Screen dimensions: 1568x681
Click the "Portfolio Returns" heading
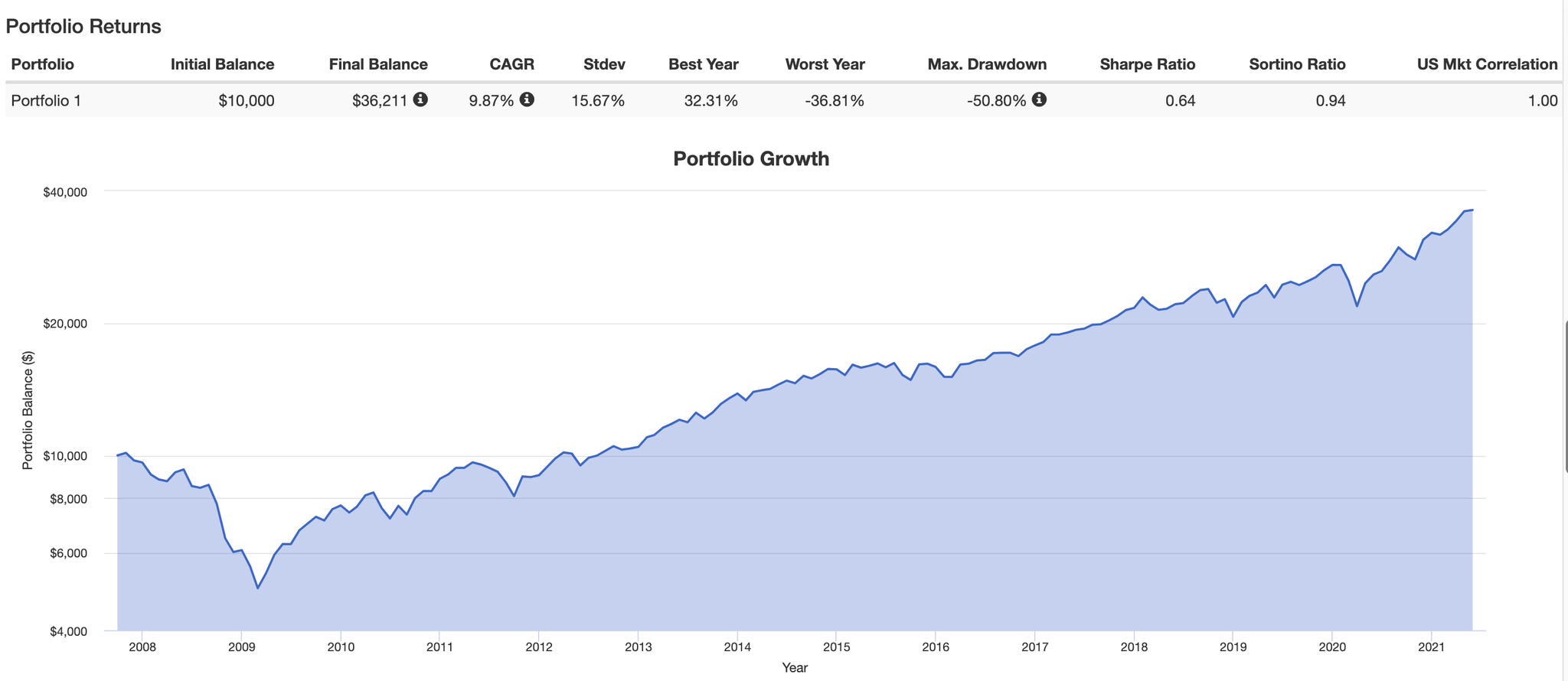[x=83, y=26]
